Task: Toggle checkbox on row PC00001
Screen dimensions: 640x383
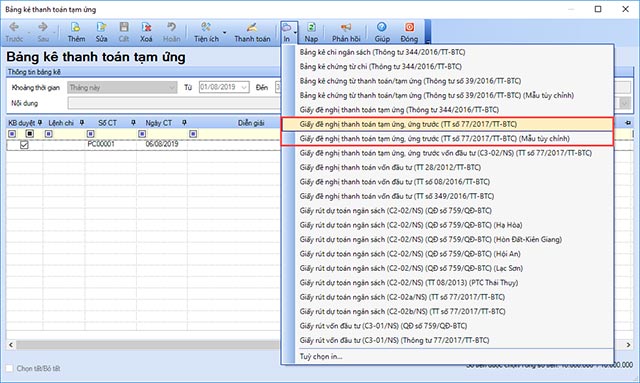Action: (24, 145)
